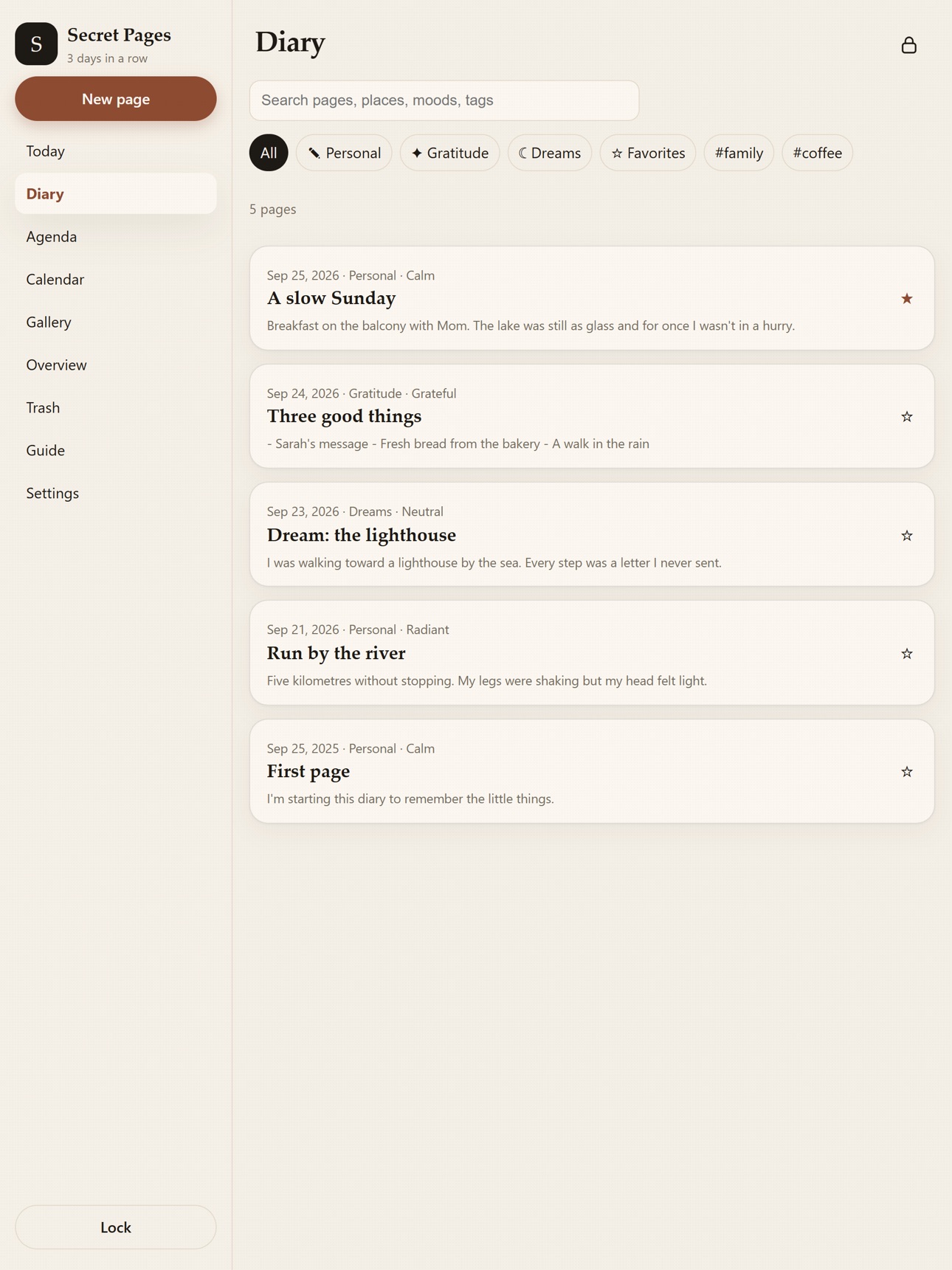Unfavorite the A slow Sunday page star
952x1270 pixels.
click(x=906, y=298)
